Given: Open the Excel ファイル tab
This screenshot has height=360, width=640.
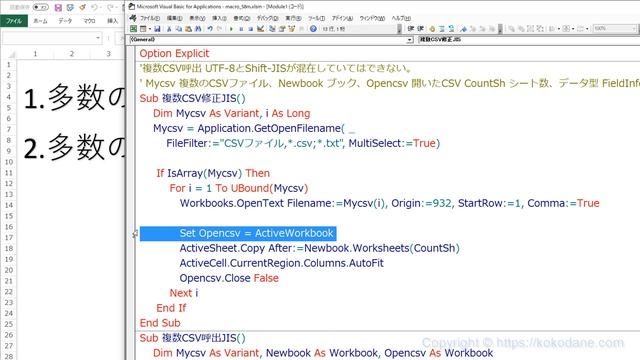Looking at the screenshot, I should click(14, 21).
